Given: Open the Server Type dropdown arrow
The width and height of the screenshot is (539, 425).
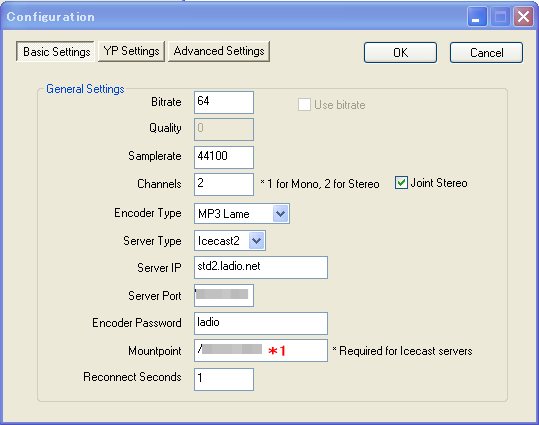Looking at the screenshot, I should pos(257,241).
